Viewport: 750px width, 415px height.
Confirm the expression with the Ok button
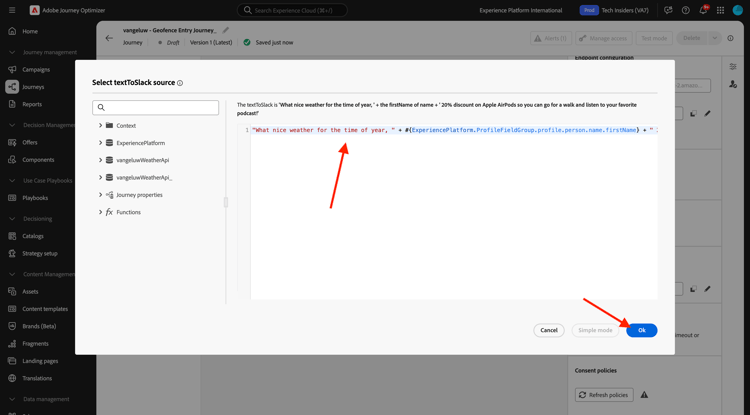pyautogui.click(x=641, y=330)
